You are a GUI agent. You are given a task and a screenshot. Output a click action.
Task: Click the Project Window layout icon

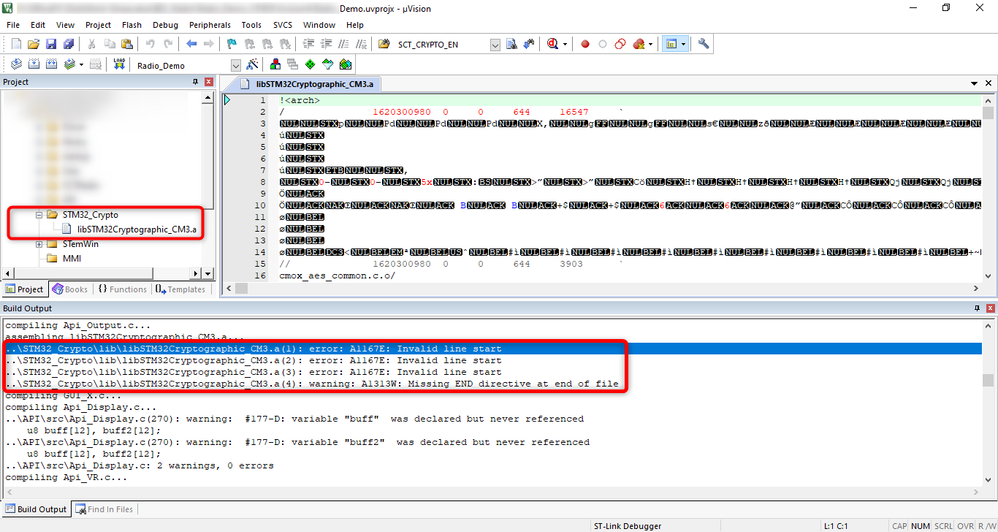coord(670,45)
